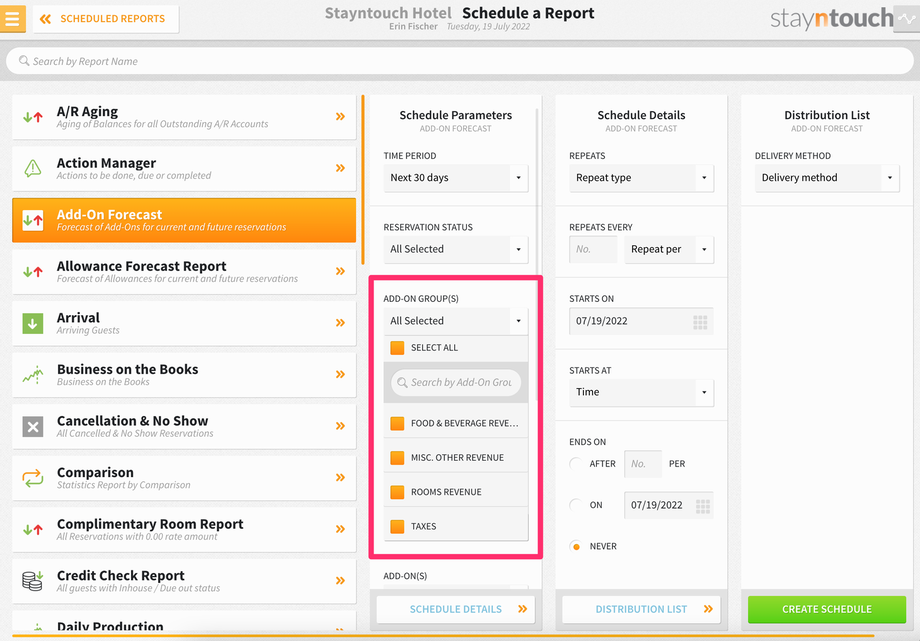Open the Ends On calendar icon
This screenshot has height=641, width=920.
[702, 506]
